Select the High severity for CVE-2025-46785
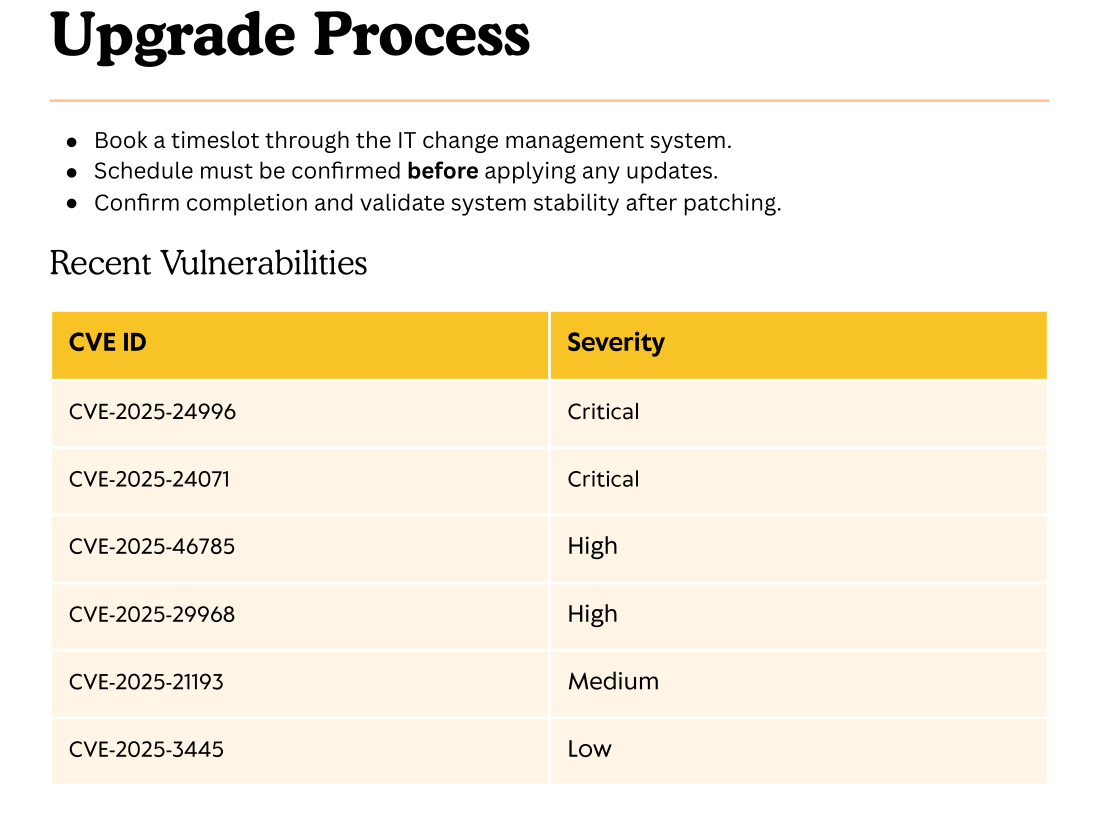Viewport: 1098px width, 827px height. pyautogui.click(x=593, y=546)
